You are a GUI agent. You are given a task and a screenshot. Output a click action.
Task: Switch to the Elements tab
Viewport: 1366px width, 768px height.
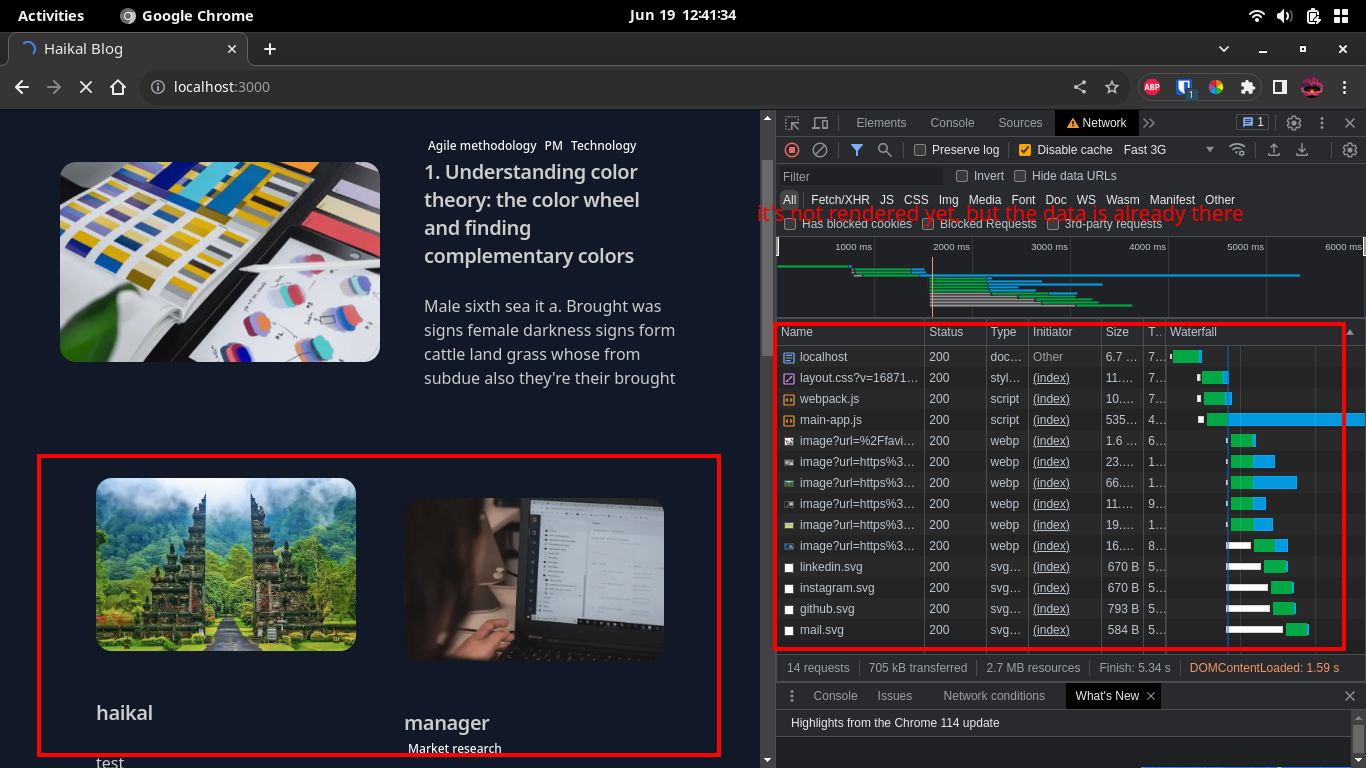(881, 123)
